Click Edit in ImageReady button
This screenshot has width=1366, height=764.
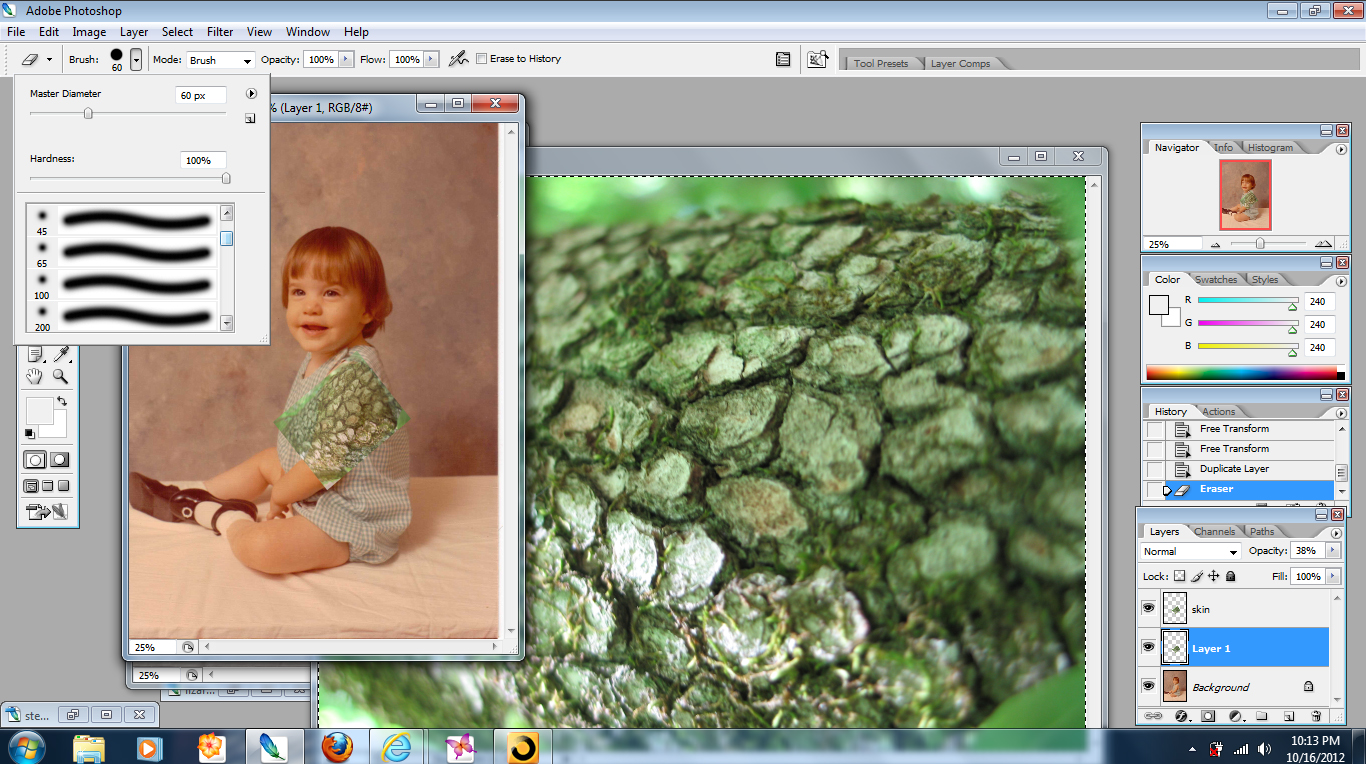(x=46, y=513)
